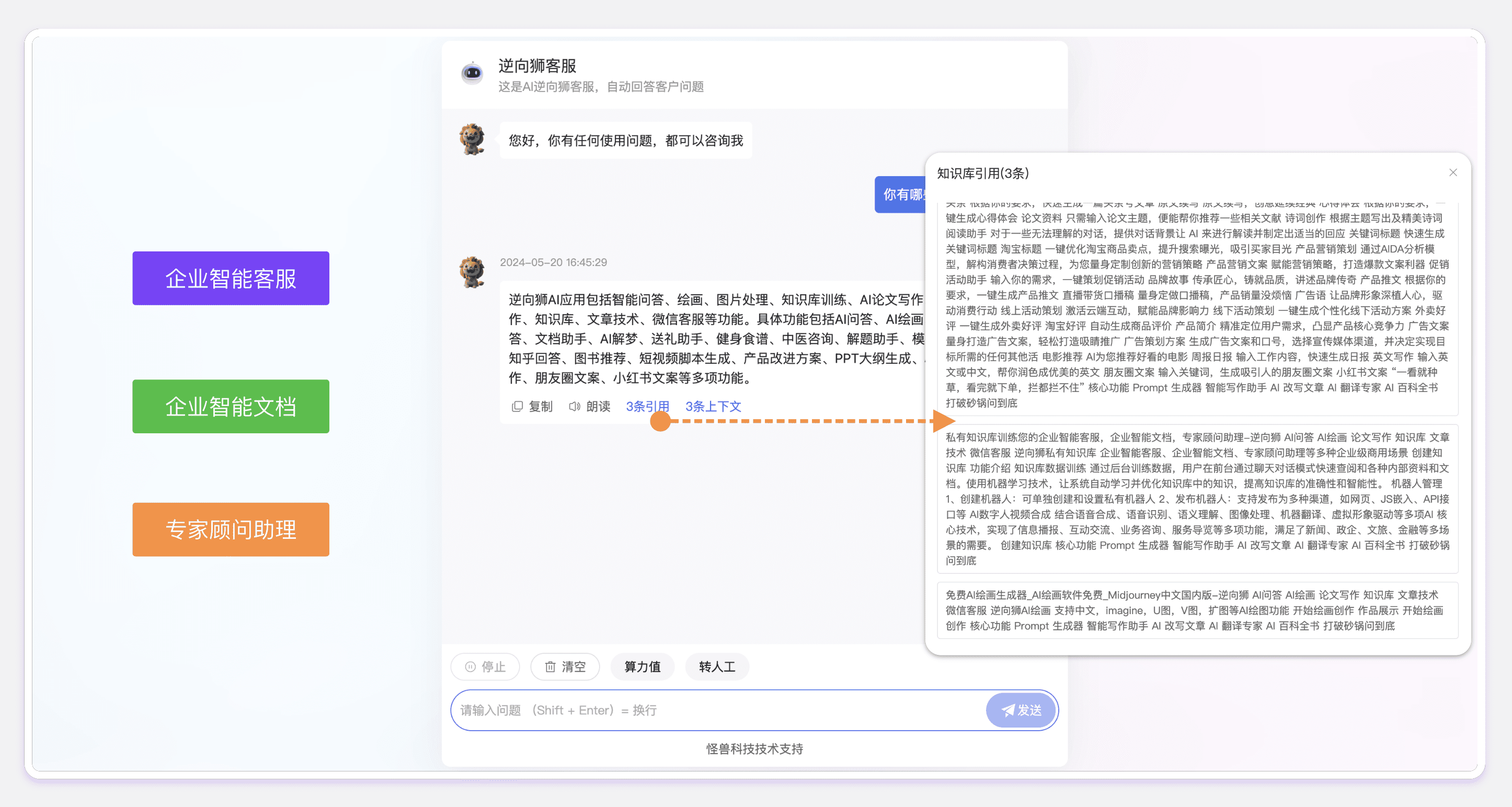The height and width of the screenshot is (807, 1512).
Task: Click the lion avatar beside the 2024-05-20 reply
Action: click(472, 272)
